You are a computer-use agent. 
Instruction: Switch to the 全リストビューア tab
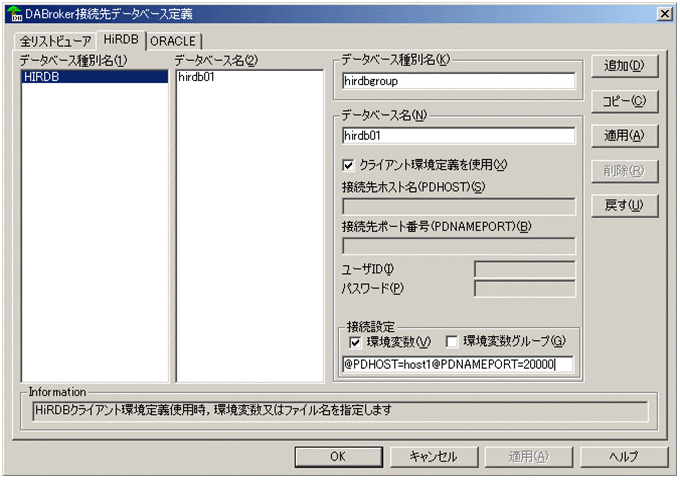pyautogui.click(x=56, y=41)
